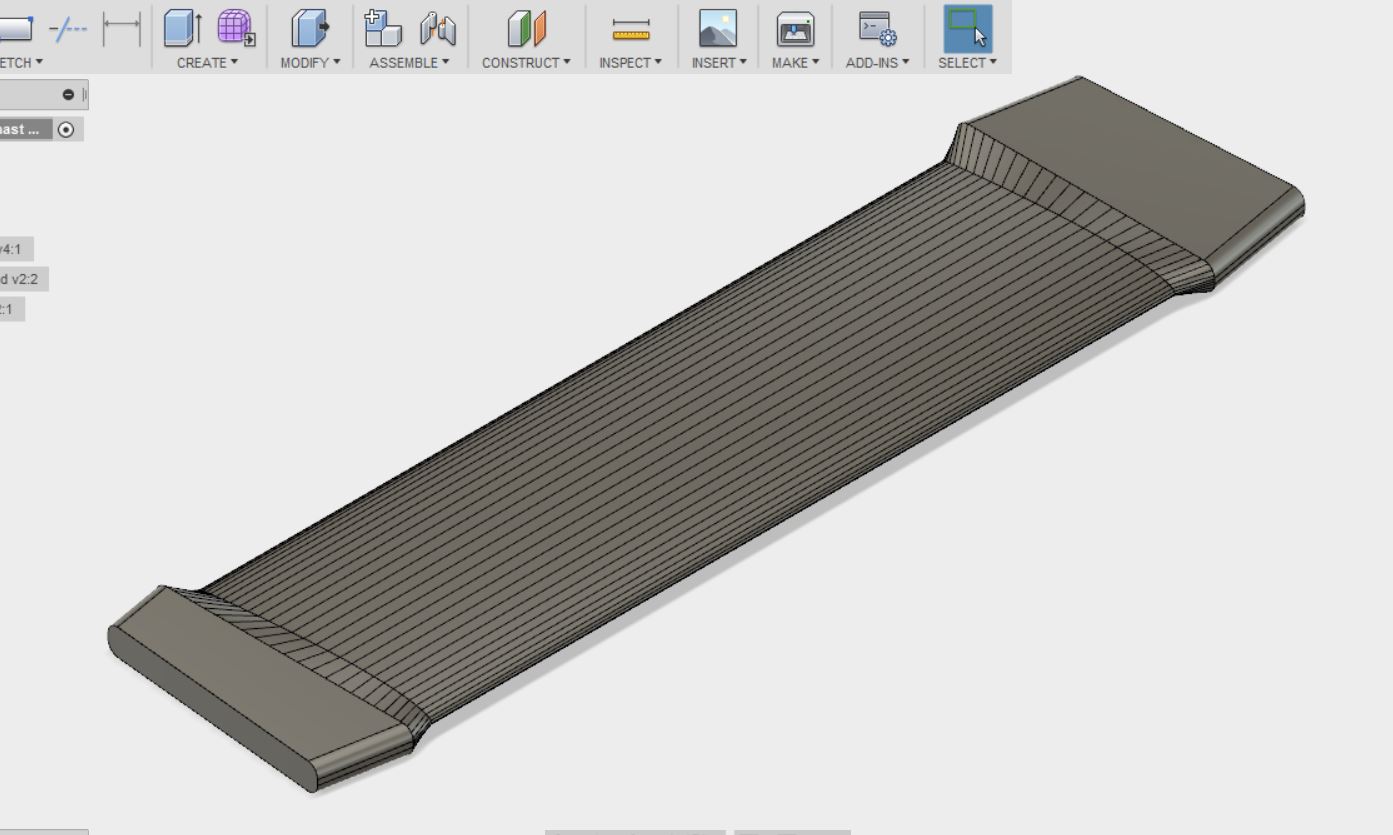The width and height of the screenshot is (1393, 835).
Task: Toggle the activate component radio button
Action: pyautogui.click(x=66, y=129)
